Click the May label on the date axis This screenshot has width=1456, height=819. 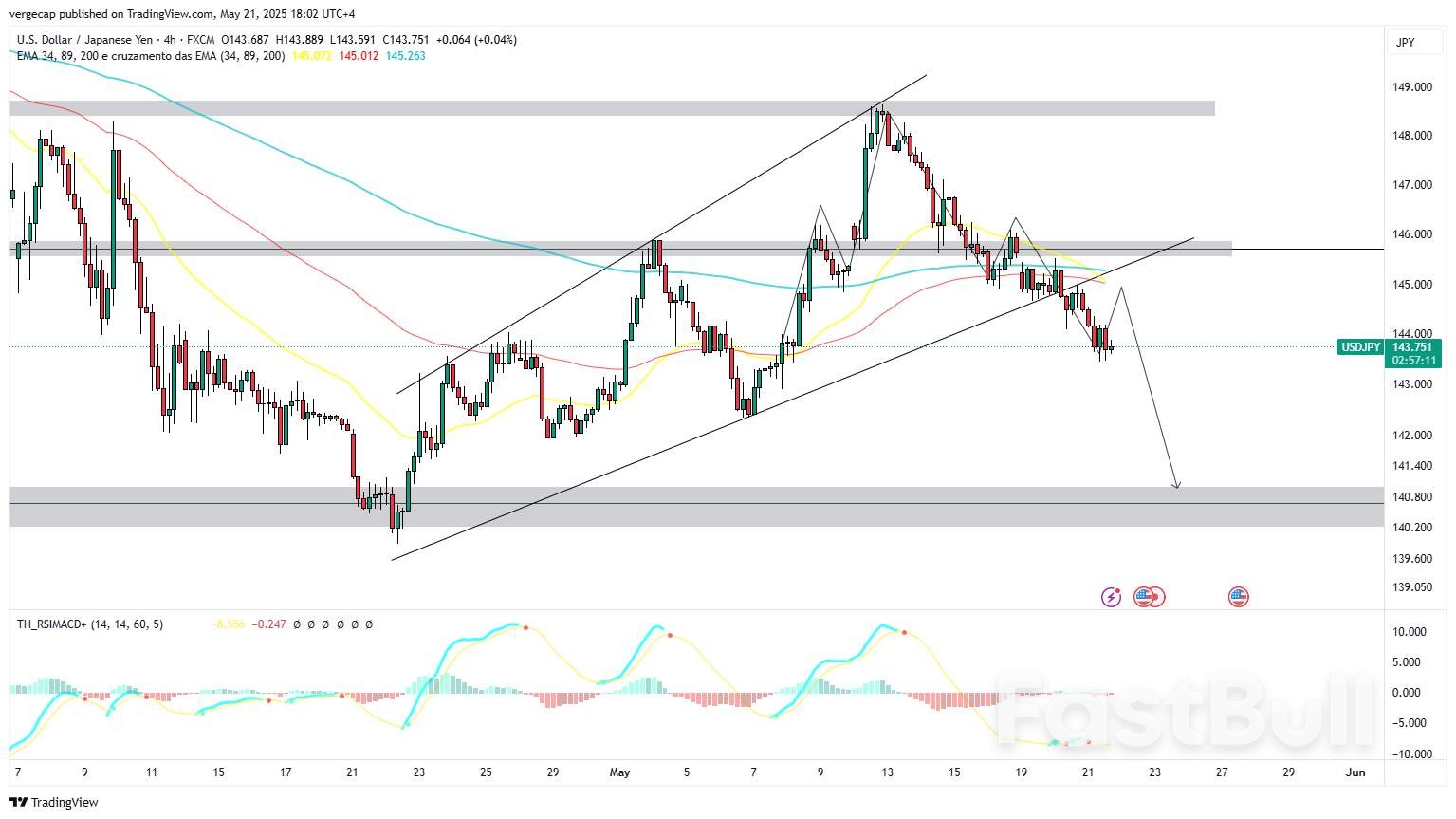pyautogui.click(x=619, y=772)
